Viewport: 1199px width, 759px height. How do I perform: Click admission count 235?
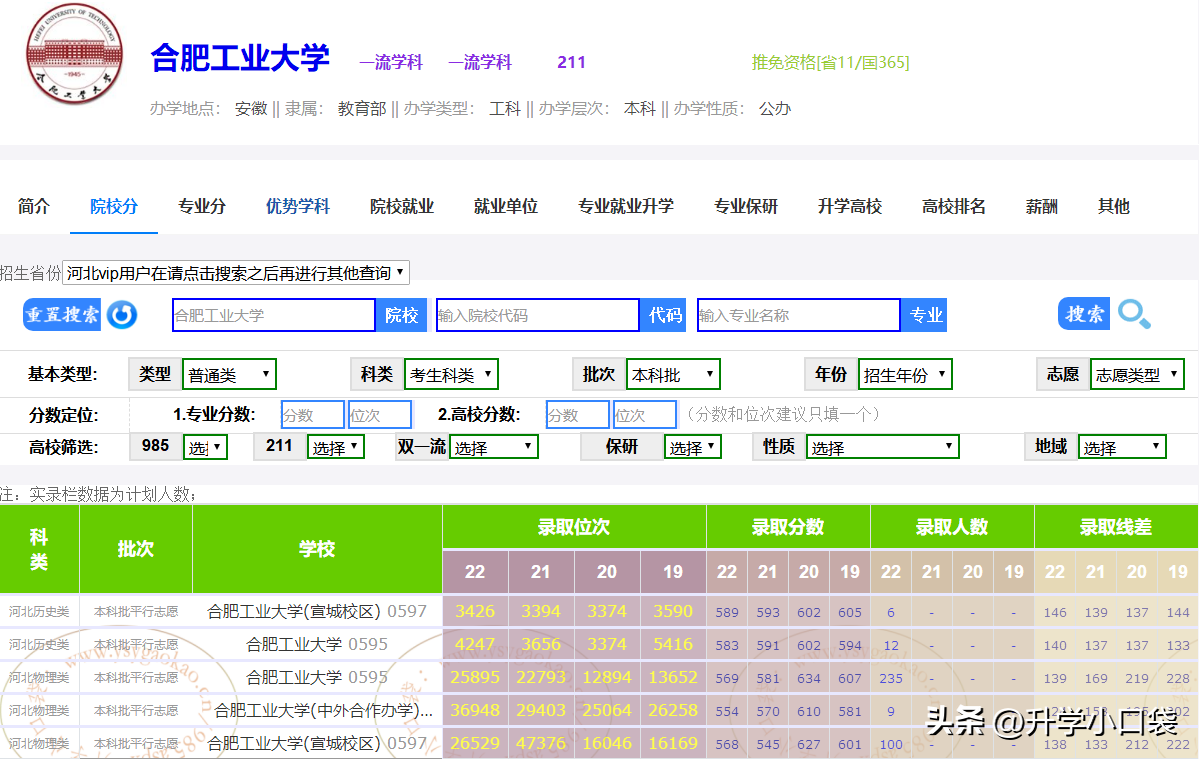(x=891, y=678)
